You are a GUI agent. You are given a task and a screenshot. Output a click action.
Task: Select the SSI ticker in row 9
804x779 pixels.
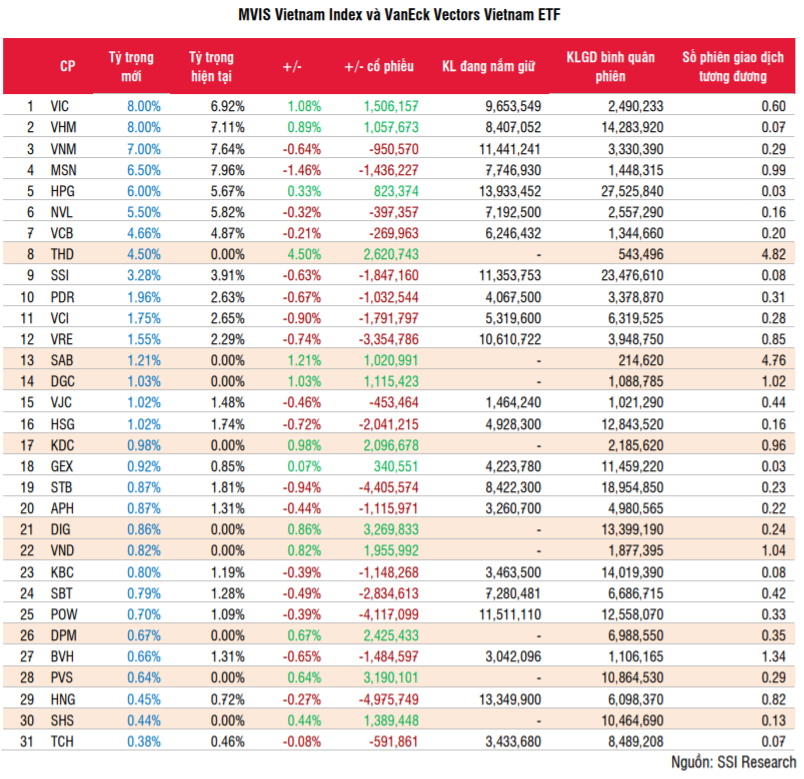pyautogui.click(x=60, y=275)
